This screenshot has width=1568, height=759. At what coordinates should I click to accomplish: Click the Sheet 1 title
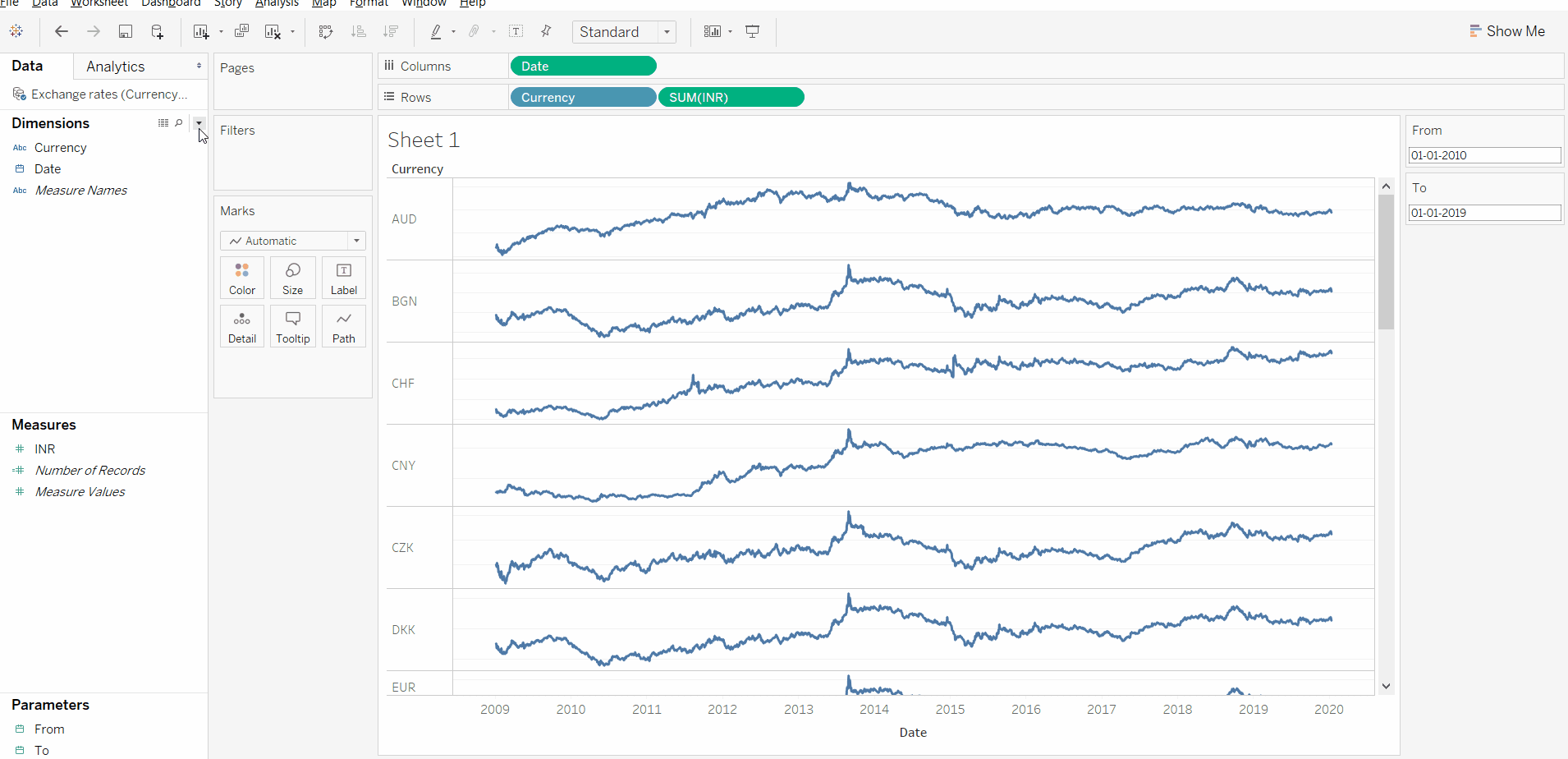[424, 140]
